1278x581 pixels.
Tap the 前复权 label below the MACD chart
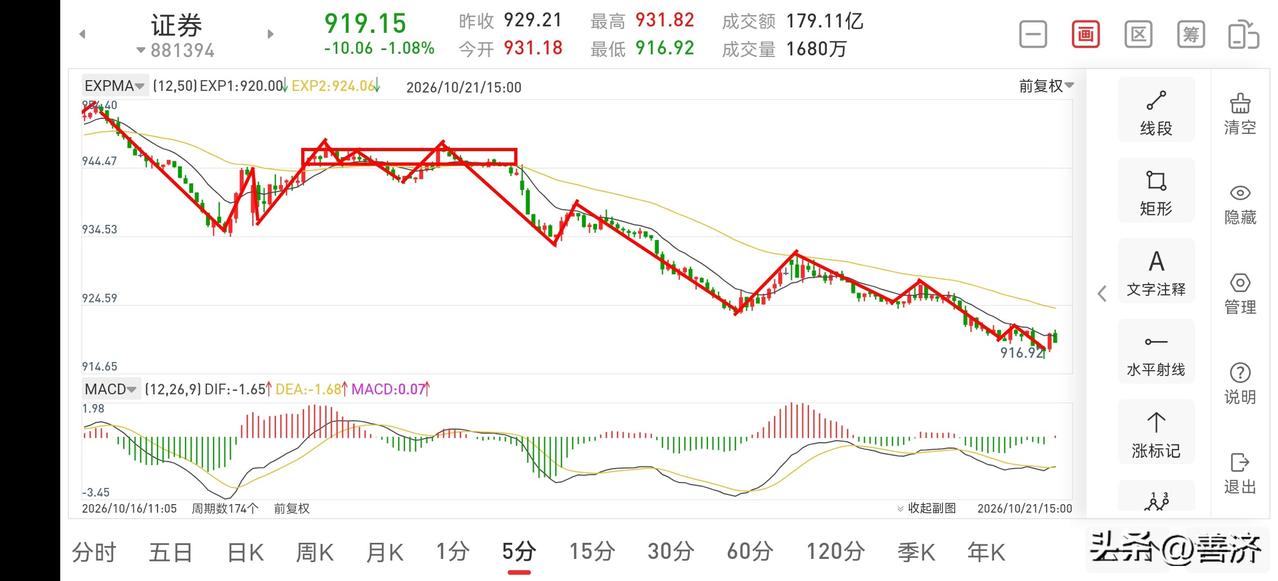[292, 508]
